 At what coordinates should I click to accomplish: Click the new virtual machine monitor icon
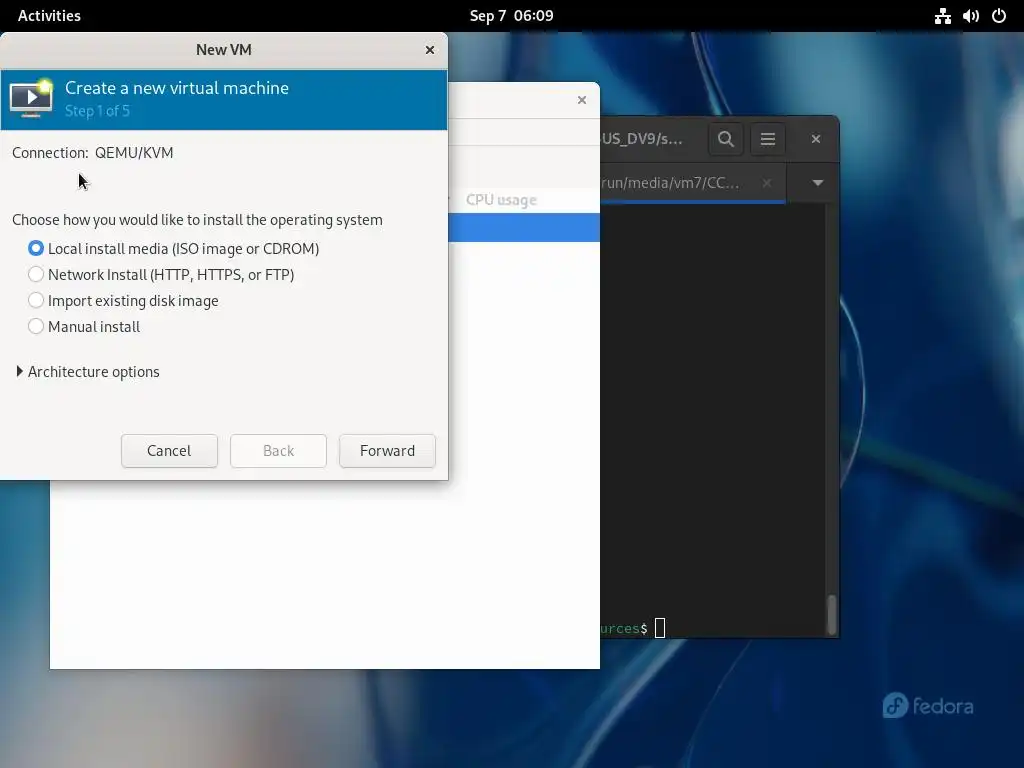click(x=31, y=99)
